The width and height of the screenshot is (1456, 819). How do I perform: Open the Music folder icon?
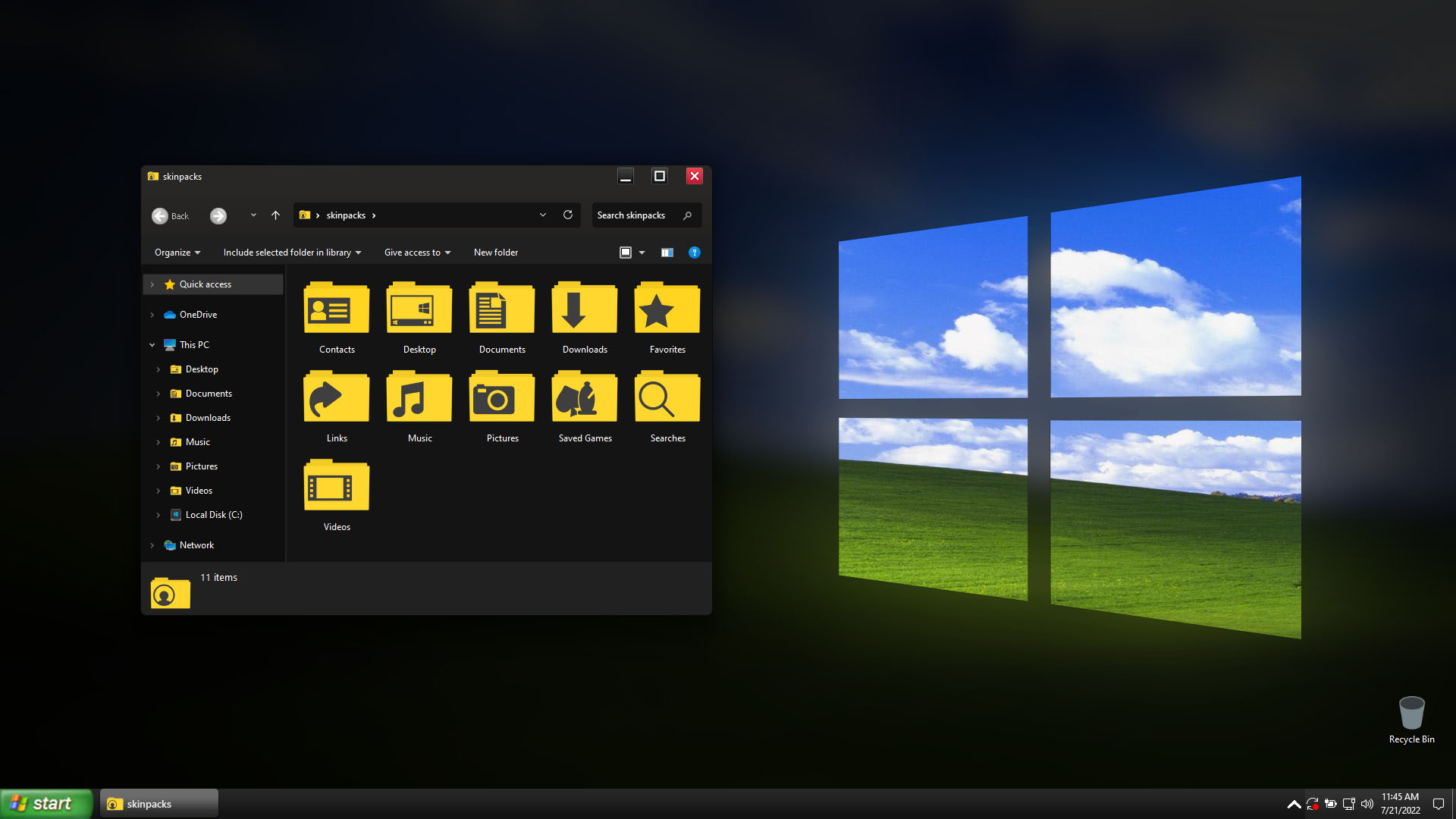[419, 397]
